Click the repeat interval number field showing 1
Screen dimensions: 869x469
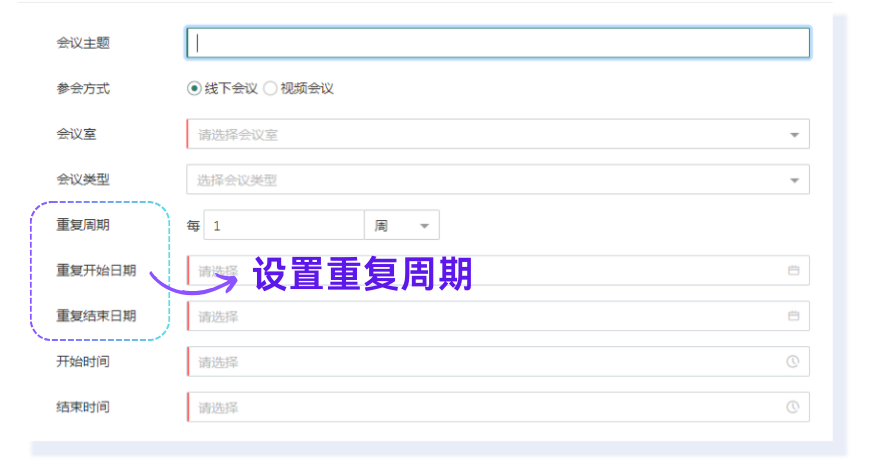(x=284, y=225)
